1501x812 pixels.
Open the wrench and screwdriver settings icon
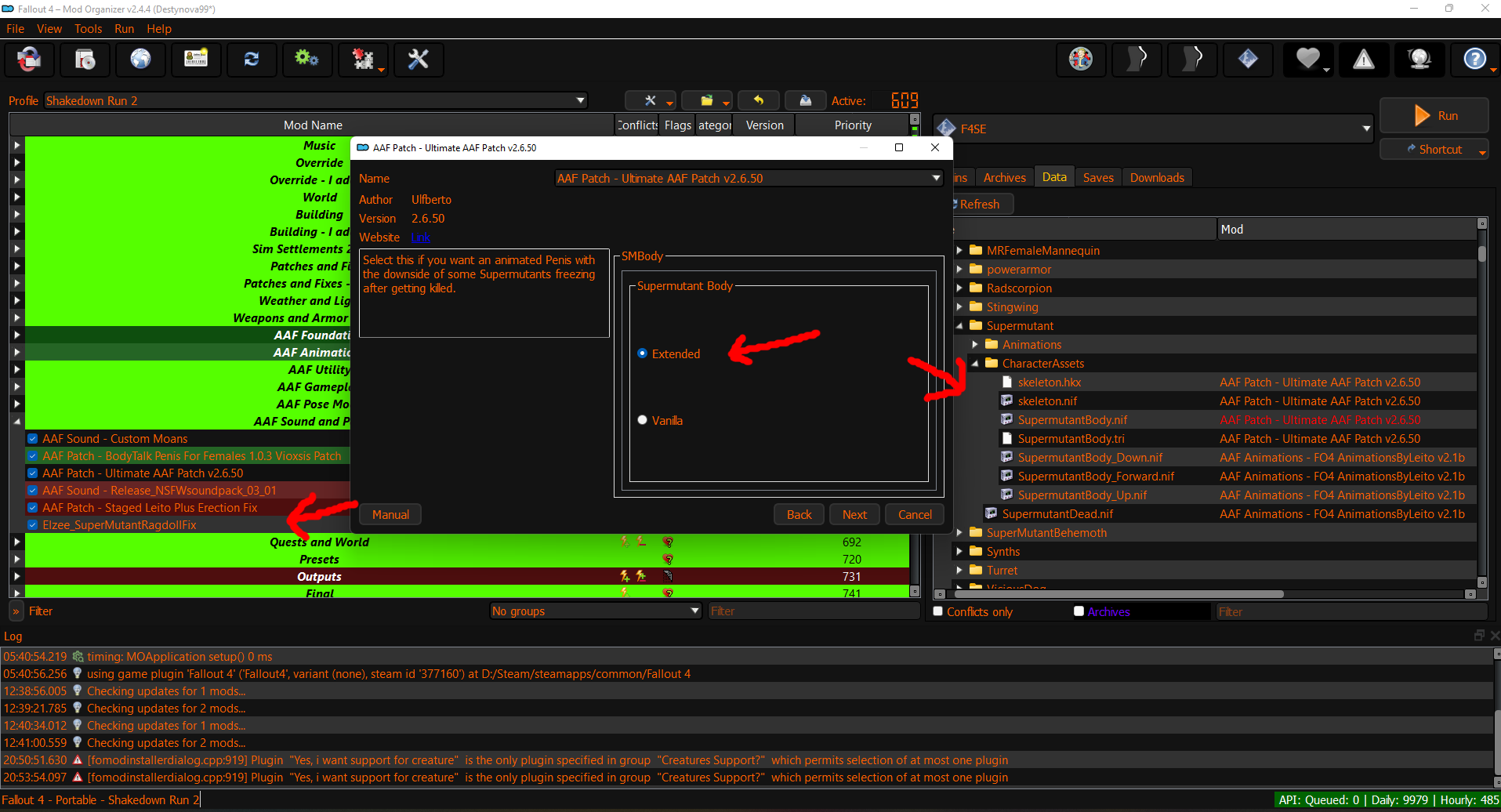pos(419,60)
